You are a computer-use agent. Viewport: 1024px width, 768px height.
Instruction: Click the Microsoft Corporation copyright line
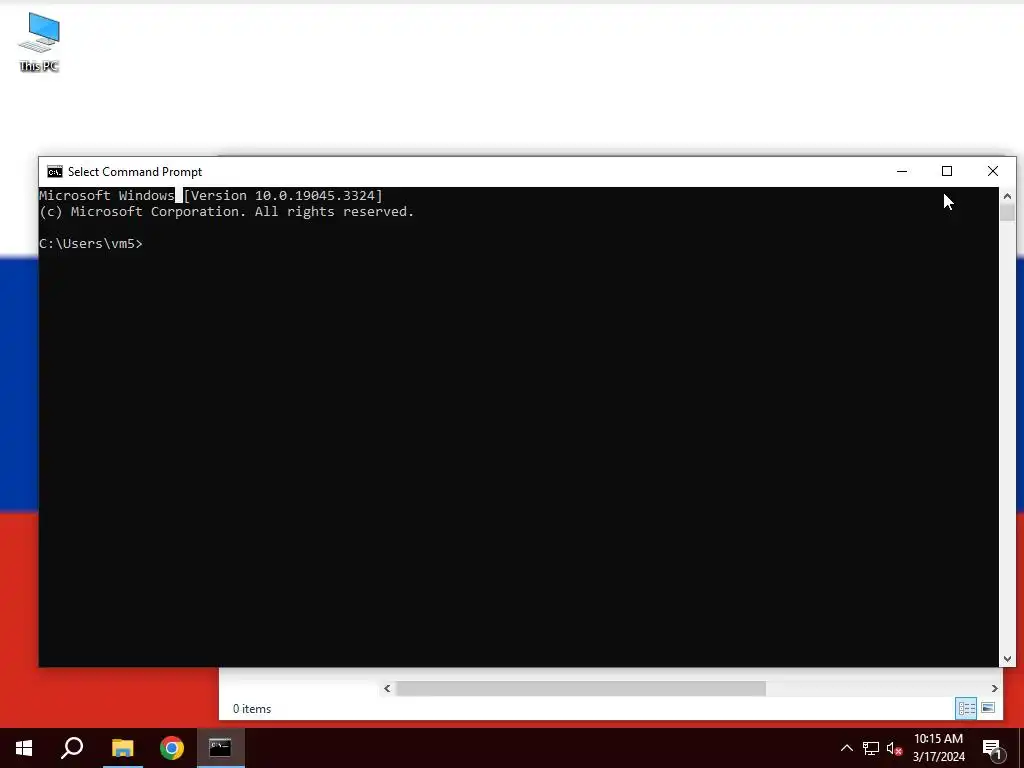(227, 212)
